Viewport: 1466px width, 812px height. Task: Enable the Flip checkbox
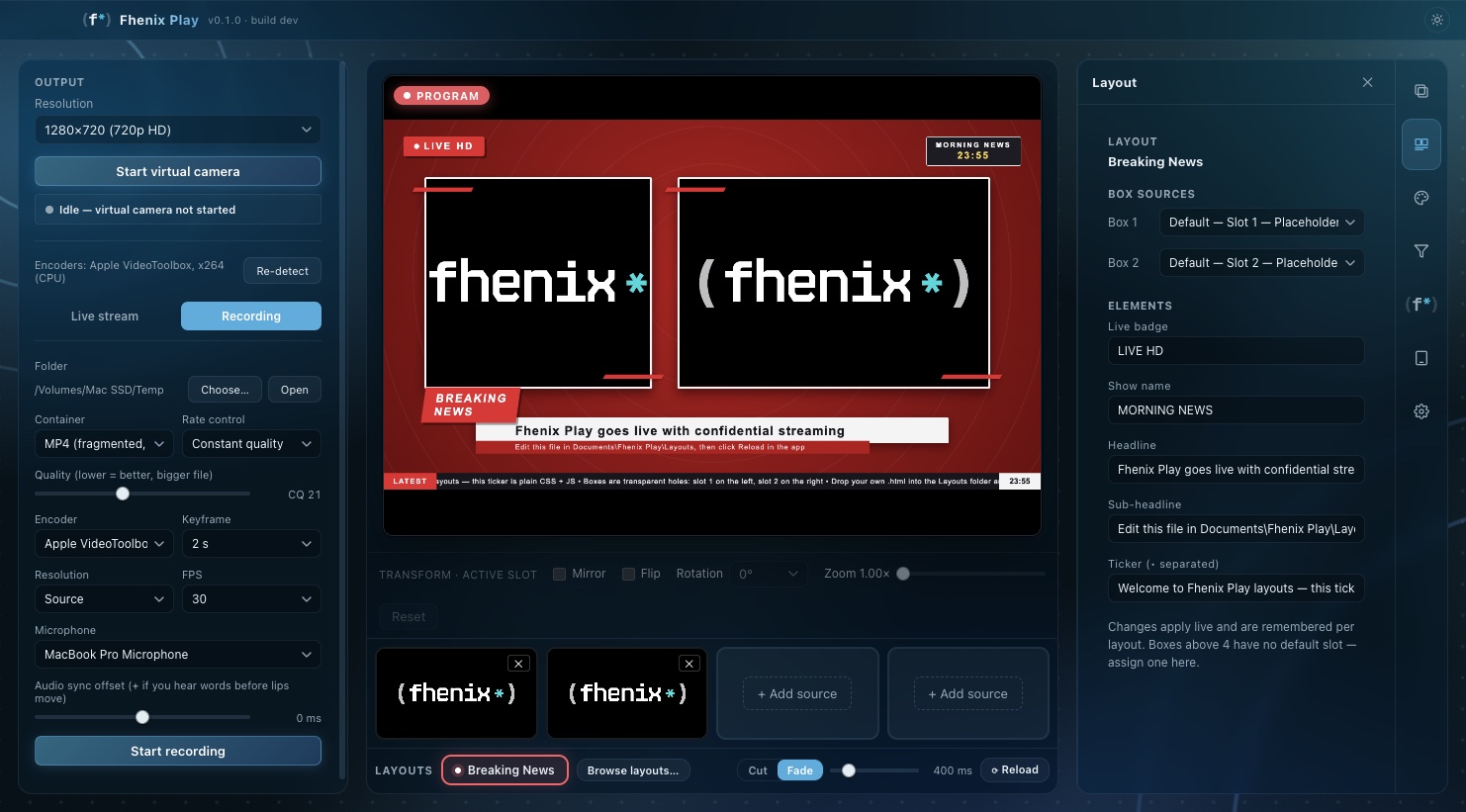pos(628,574)
